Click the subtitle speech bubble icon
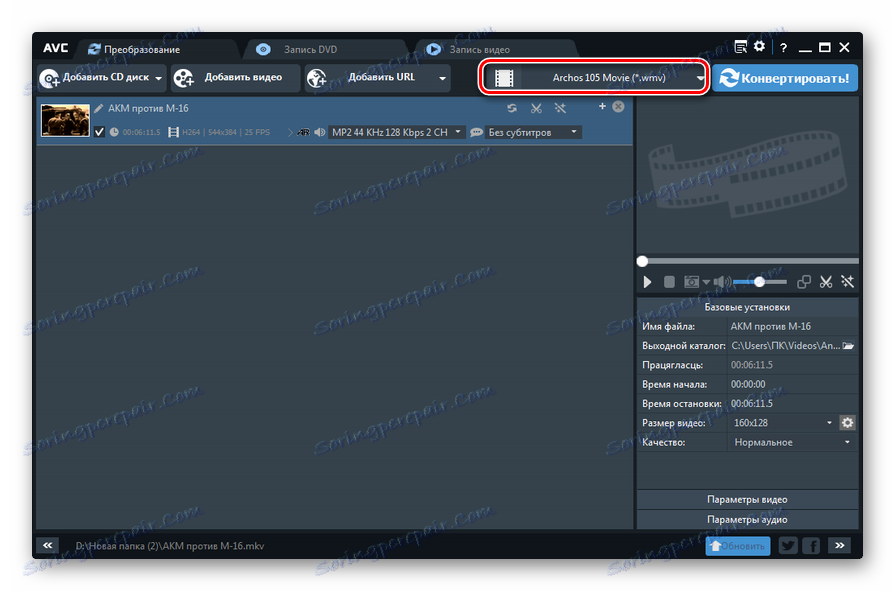Screen dimensions: 895x591 click(x=476, y=132)
